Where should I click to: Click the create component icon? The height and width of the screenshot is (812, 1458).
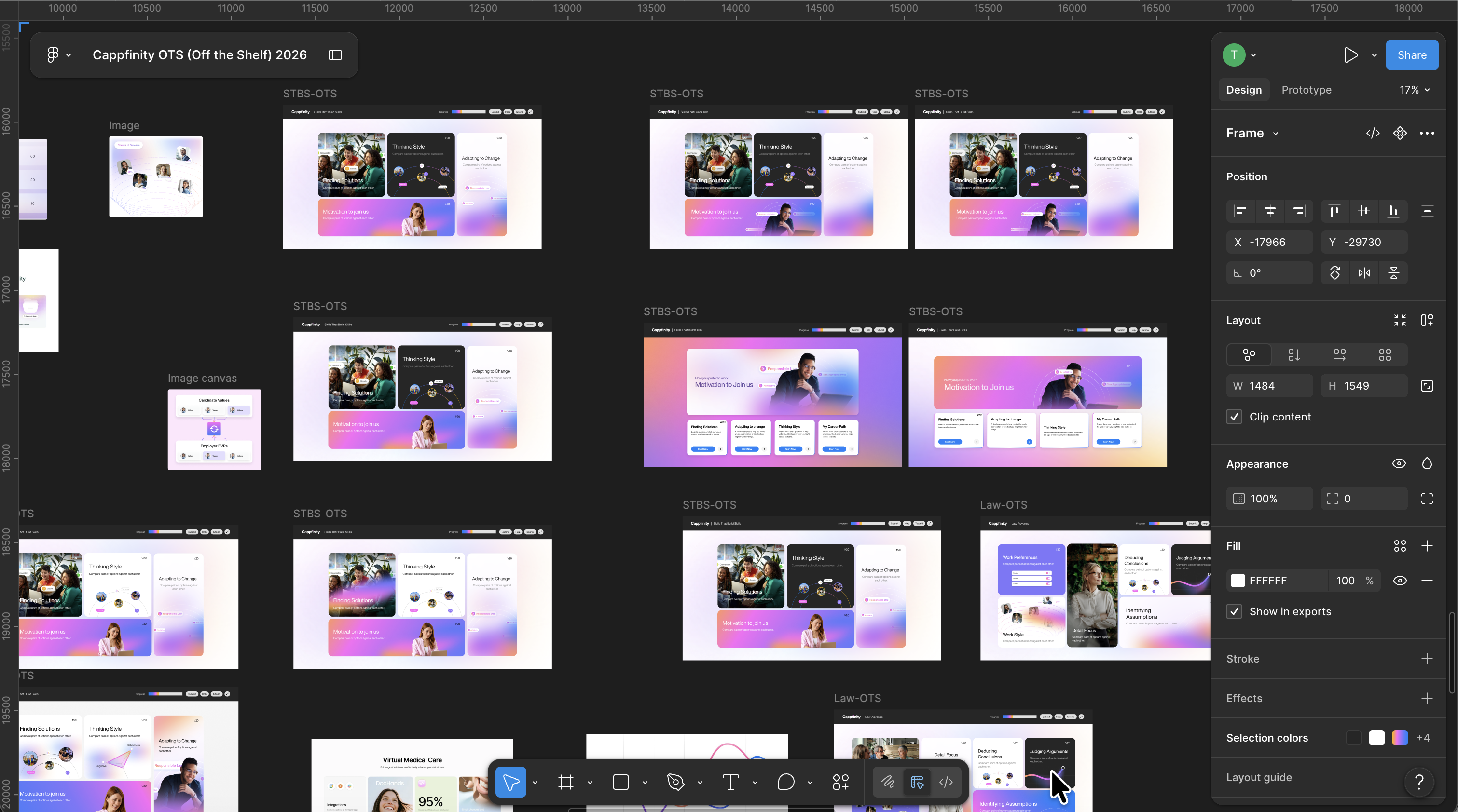[x=1400, y=134]
